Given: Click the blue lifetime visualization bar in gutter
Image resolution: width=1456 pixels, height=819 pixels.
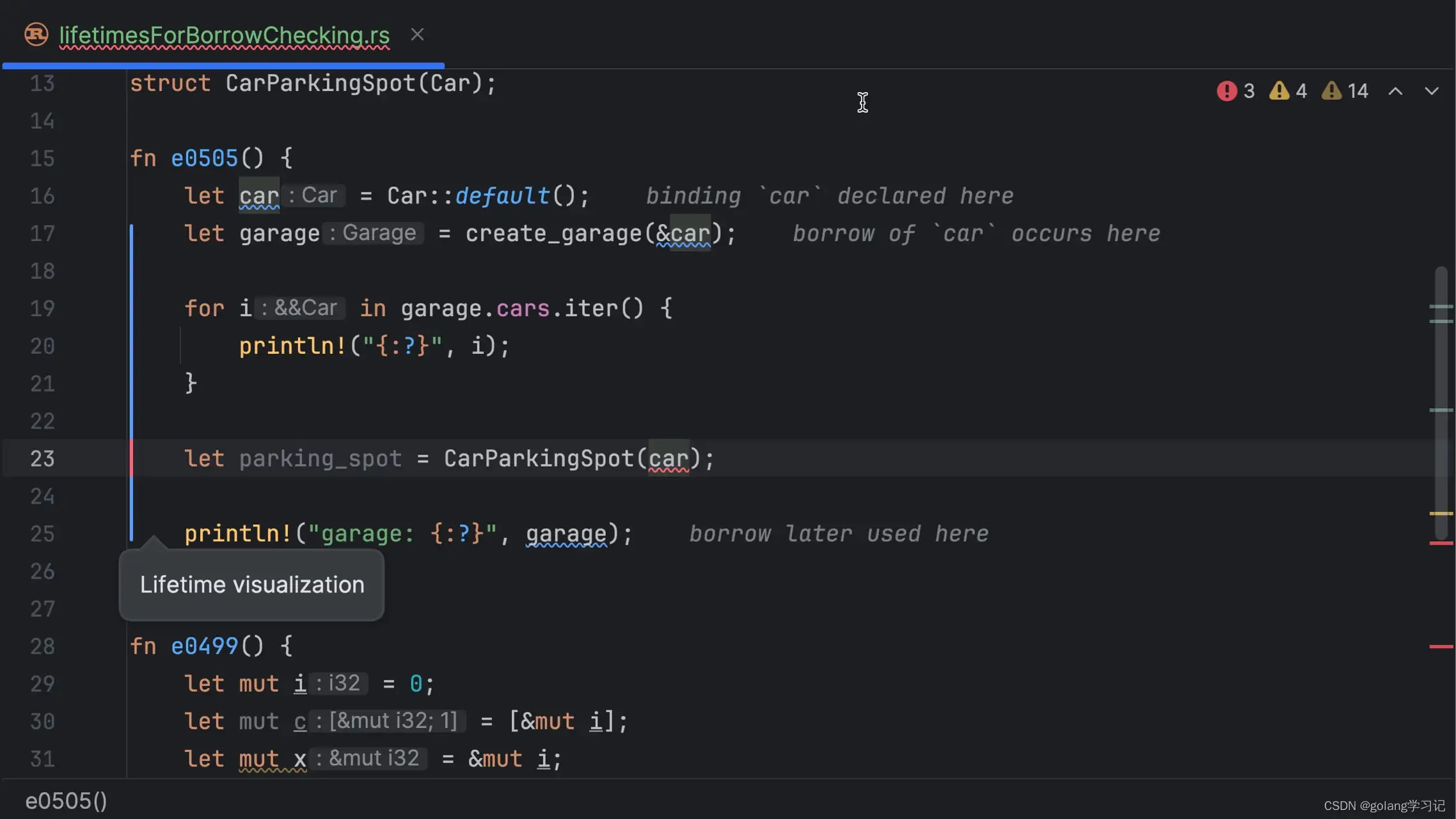Looking at the screenshot, I should pos(132,383).
